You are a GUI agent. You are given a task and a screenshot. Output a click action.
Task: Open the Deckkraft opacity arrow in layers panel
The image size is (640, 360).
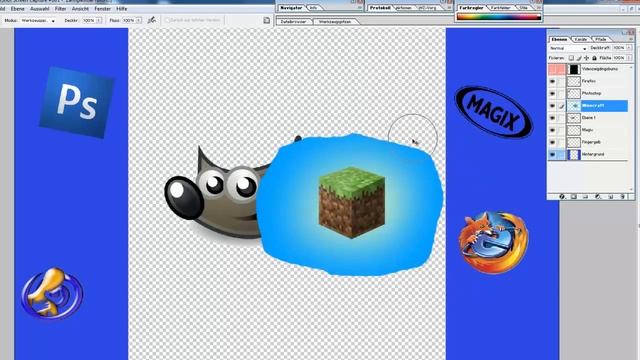coord(629,48)
